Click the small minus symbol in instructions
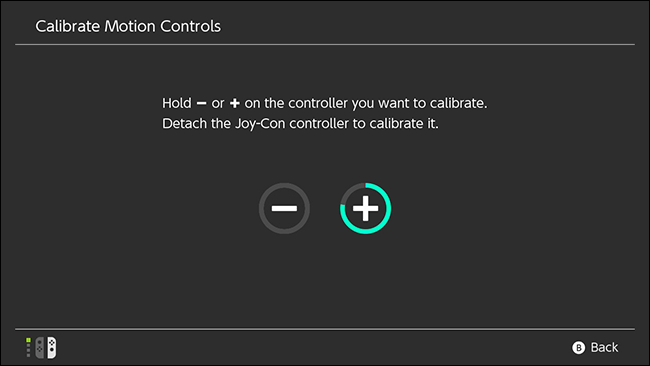 click(201, 103)
